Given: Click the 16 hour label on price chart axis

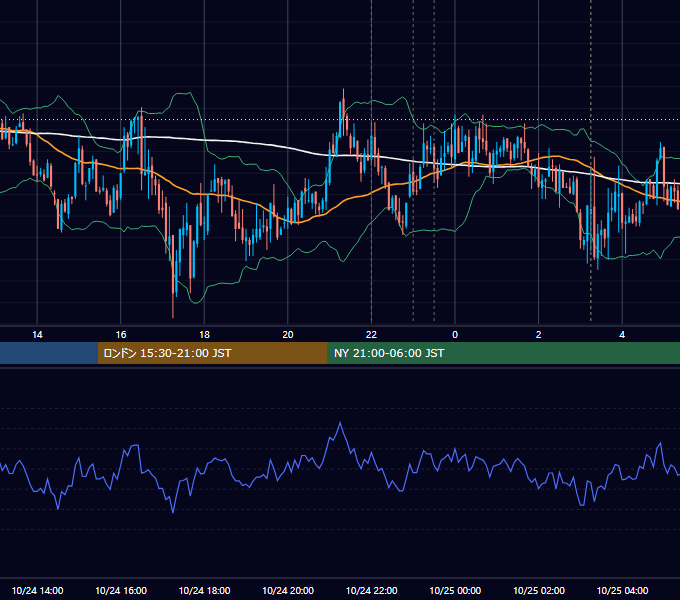Looking at the screenshot, I should [121, 335].
